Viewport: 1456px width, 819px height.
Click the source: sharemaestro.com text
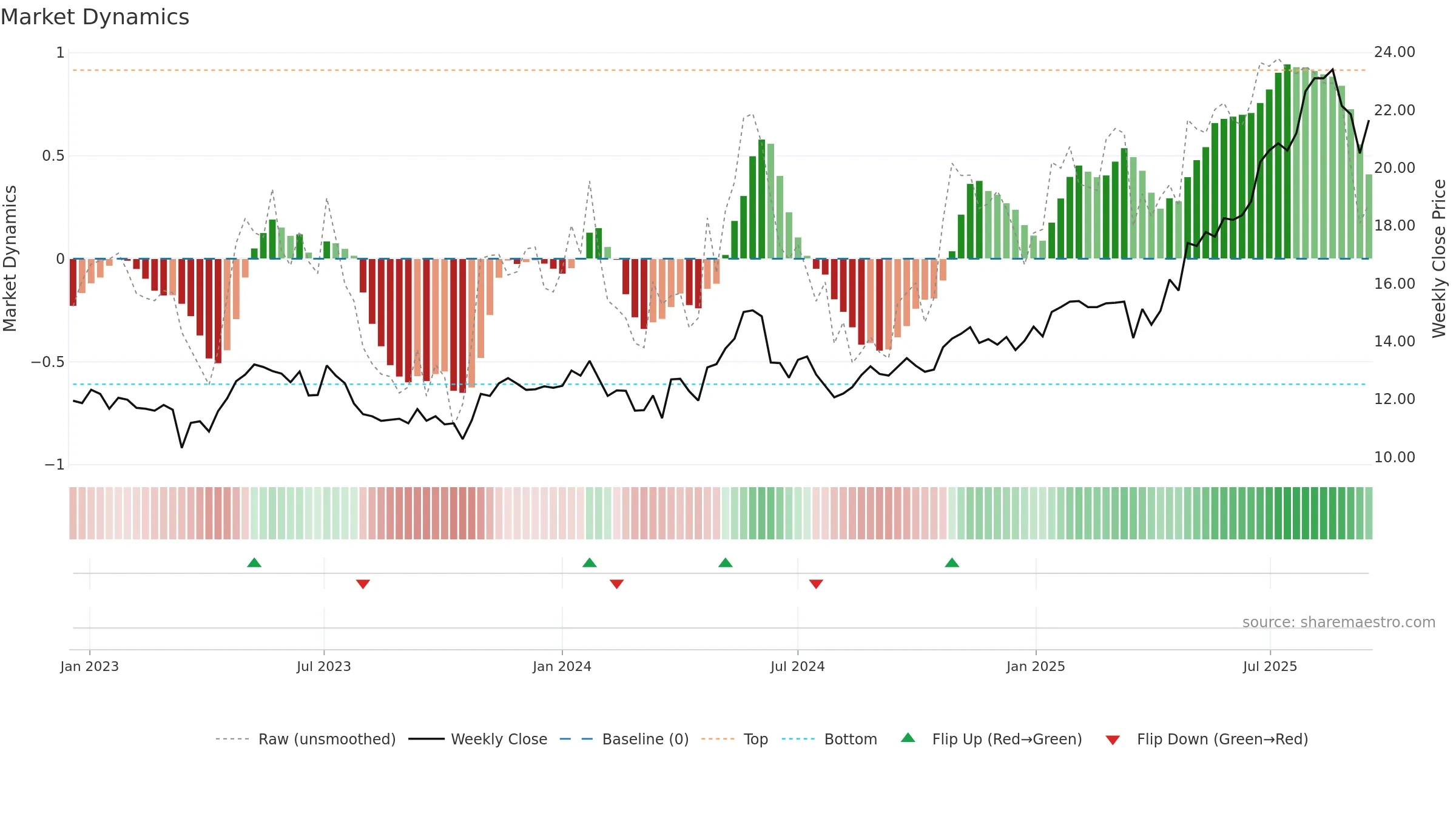click(x=1339, y=622)
